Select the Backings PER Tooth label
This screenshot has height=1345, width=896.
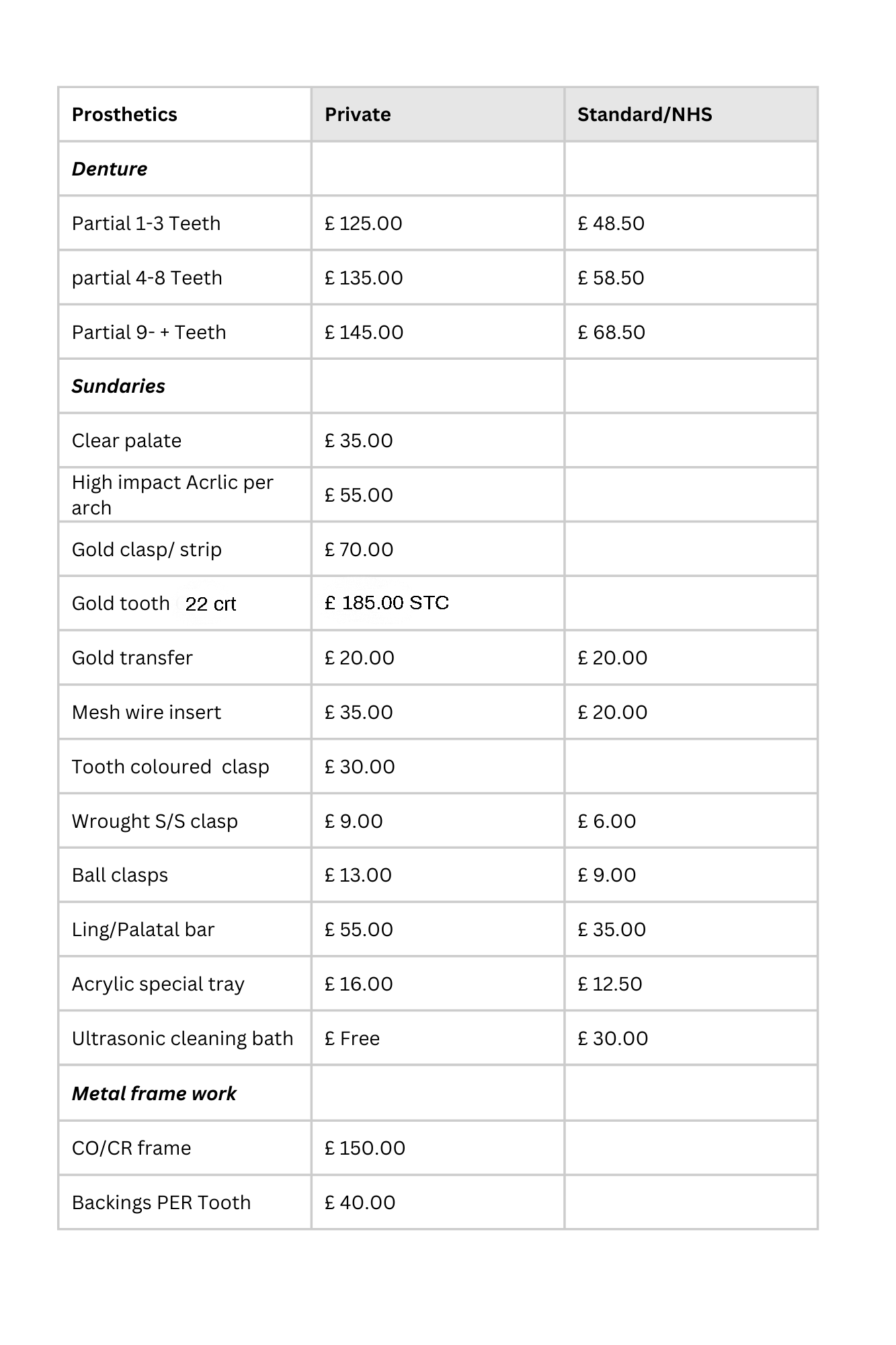[x=161, y=1202]
